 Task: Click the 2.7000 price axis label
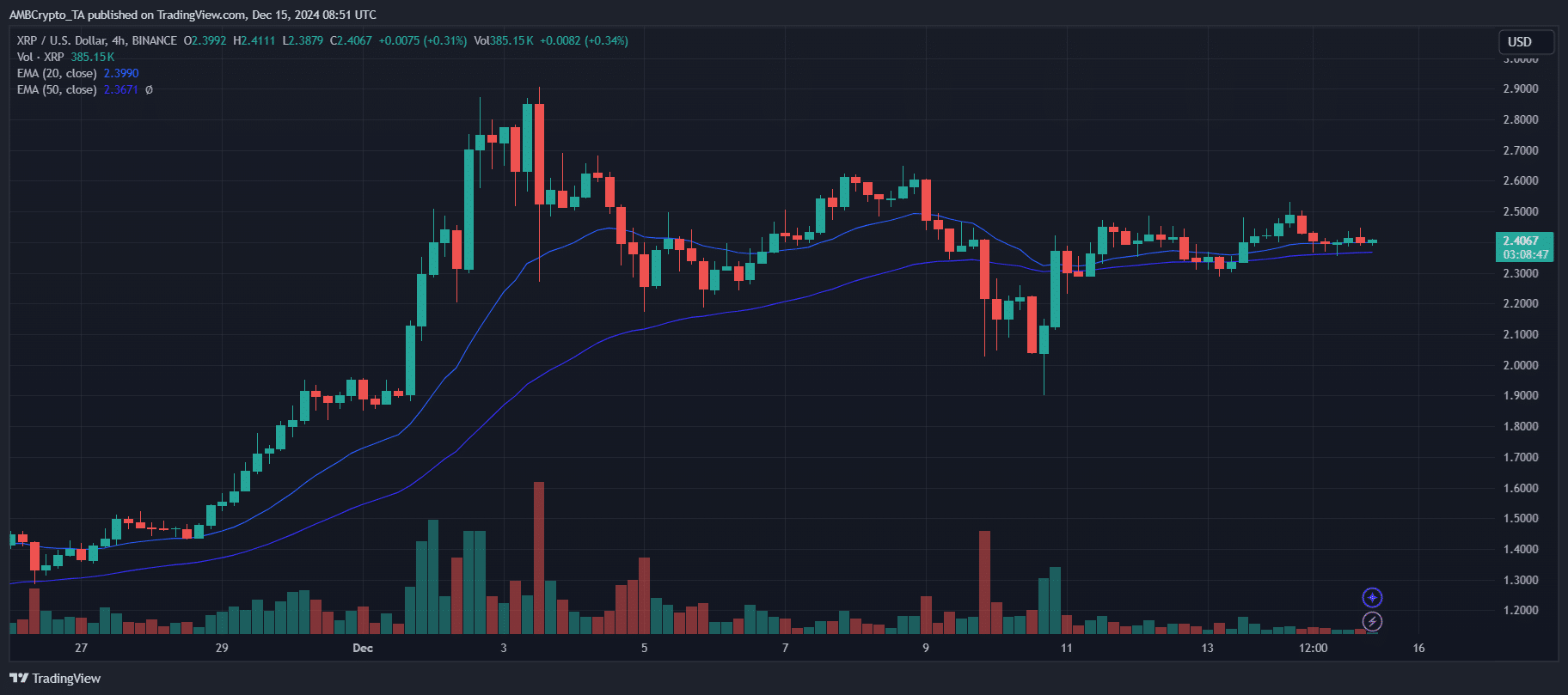pos(1520,150)
